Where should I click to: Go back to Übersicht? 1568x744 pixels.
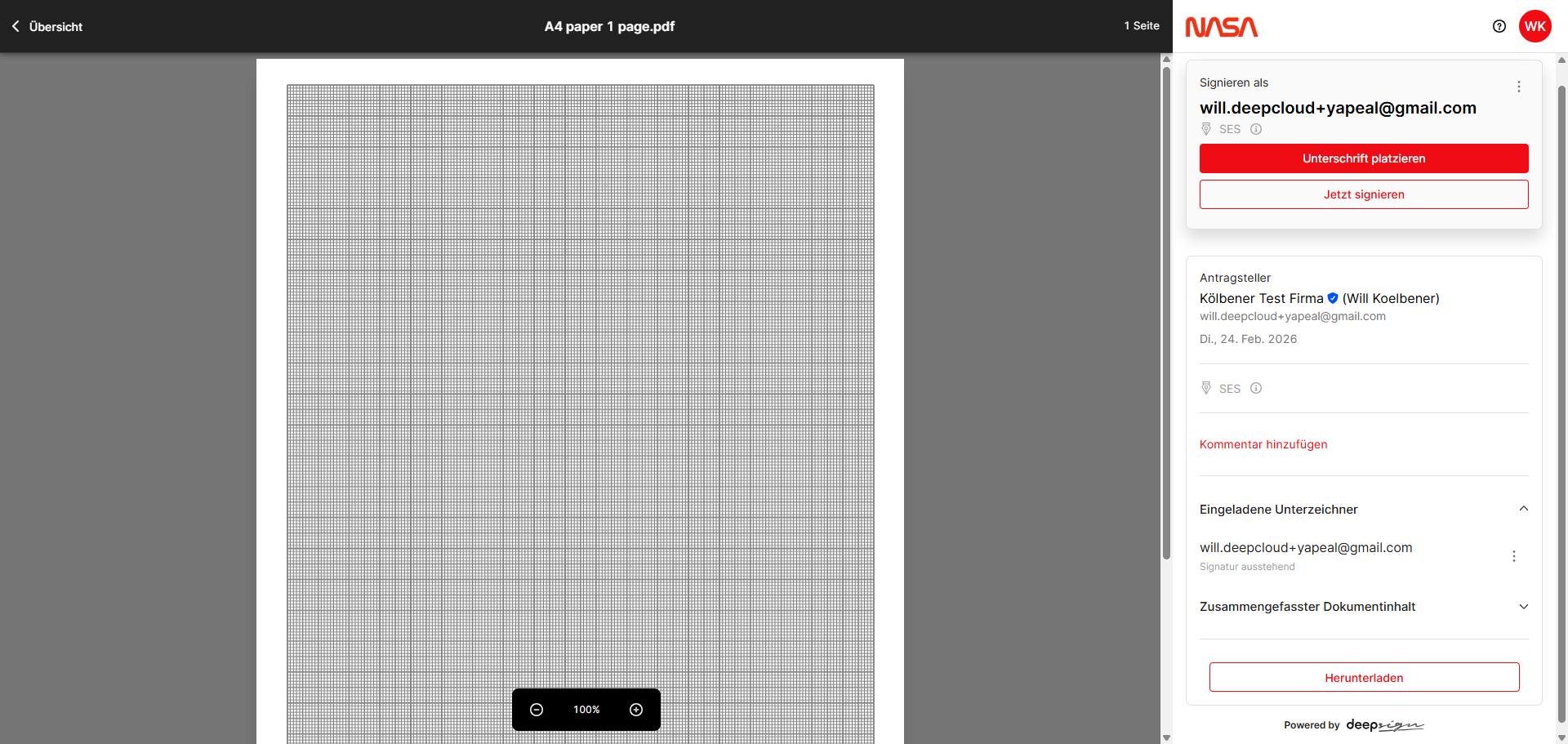point(47,26)
